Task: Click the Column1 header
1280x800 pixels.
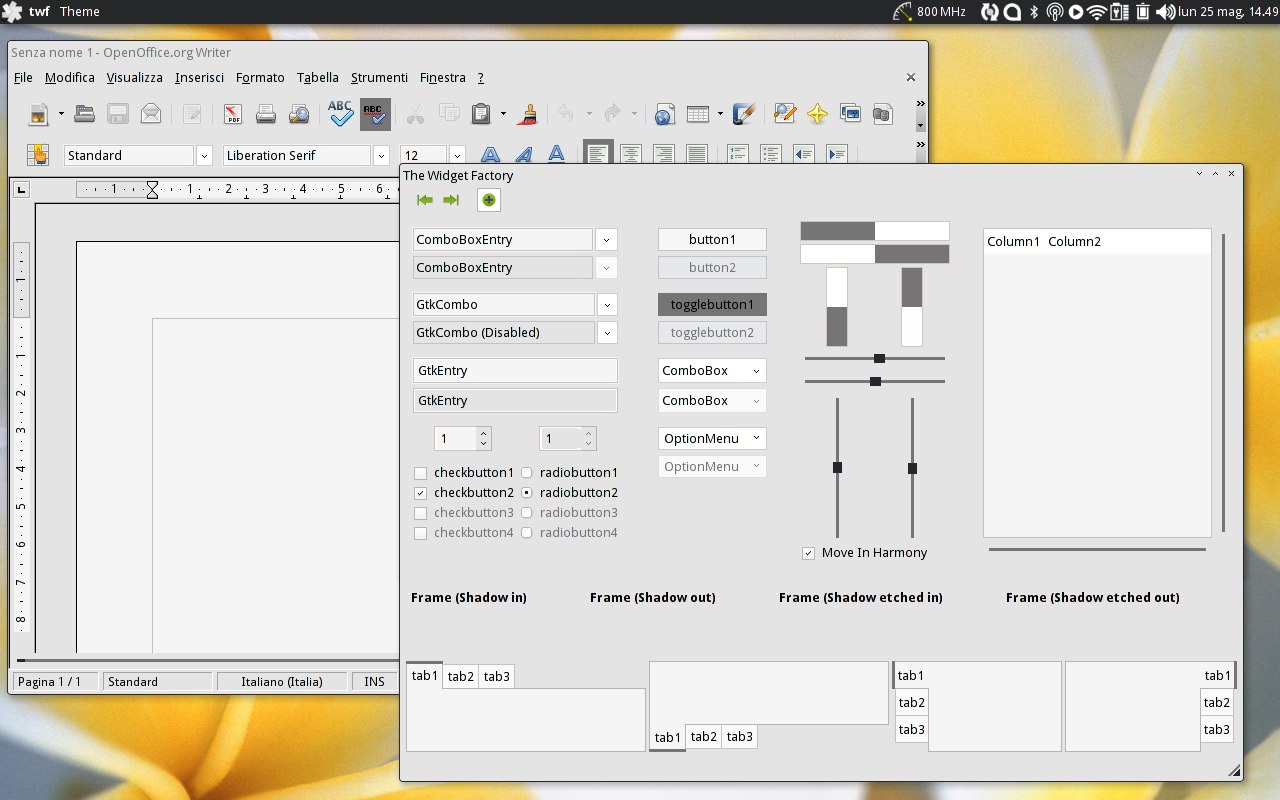Action: click(1013, 241)
